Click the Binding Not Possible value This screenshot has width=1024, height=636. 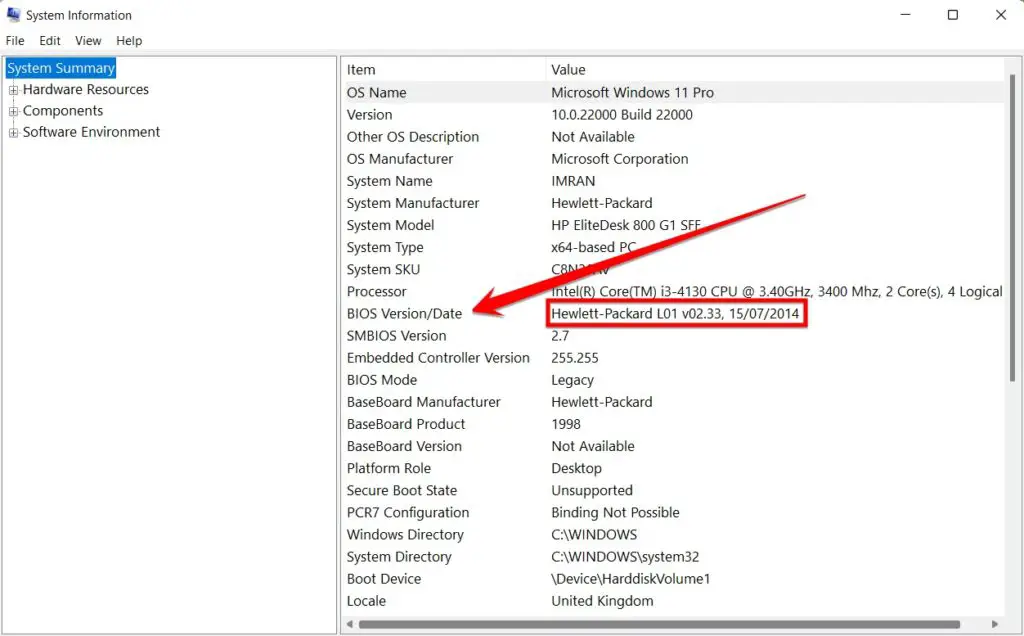(615, 513)
